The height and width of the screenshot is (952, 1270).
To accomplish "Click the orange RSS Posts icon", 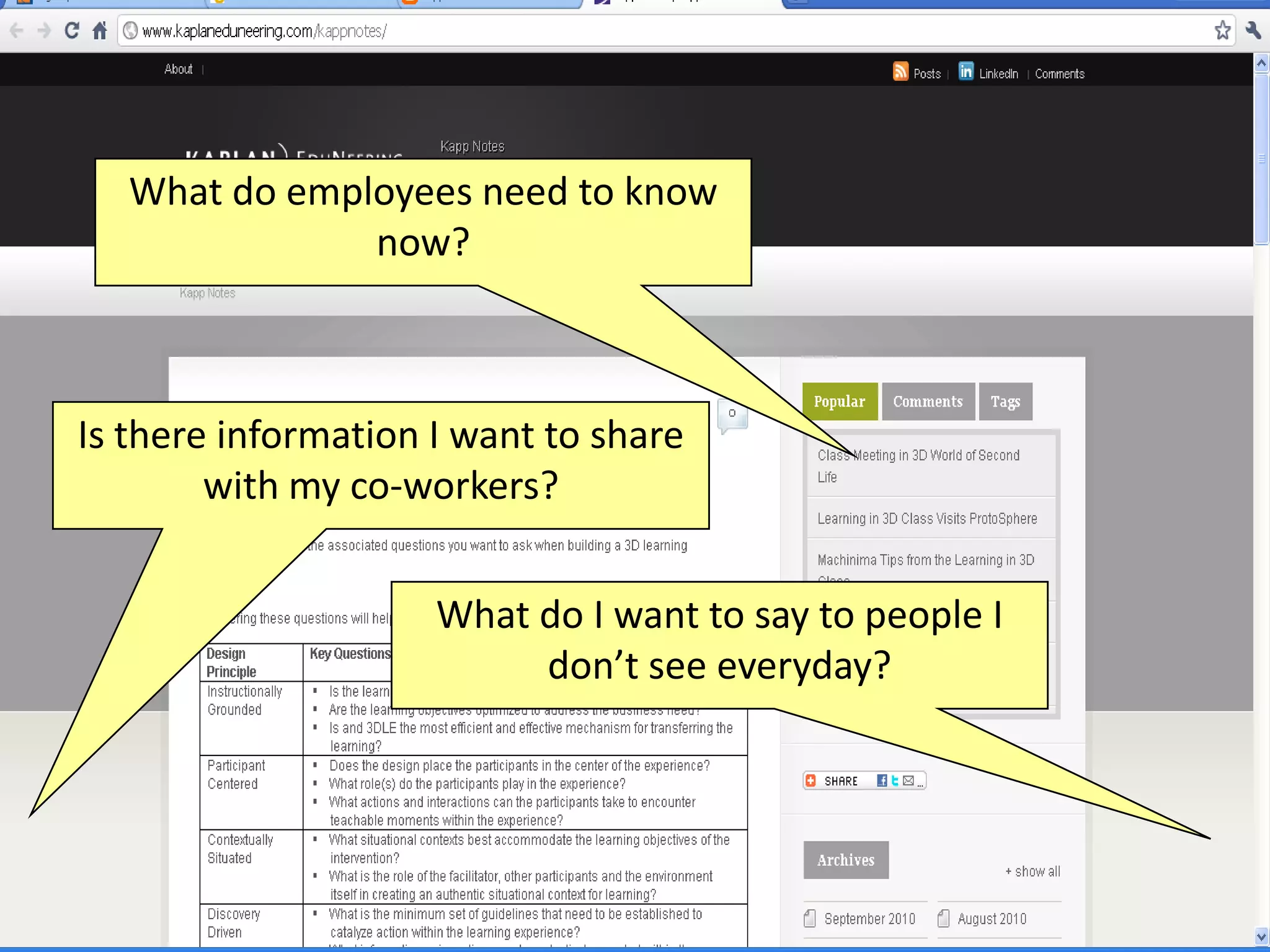I will coord(900,72).
